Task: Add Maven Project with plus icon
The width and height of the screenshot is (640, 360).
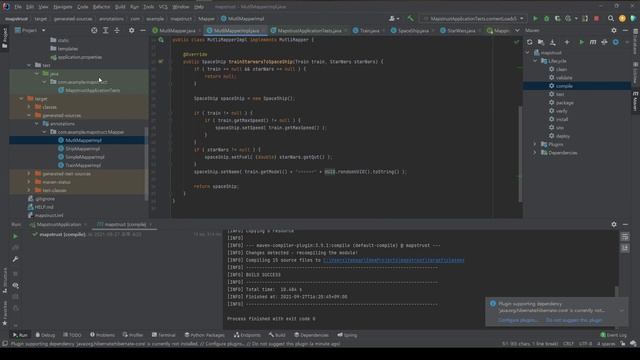Action: [567, 42]
